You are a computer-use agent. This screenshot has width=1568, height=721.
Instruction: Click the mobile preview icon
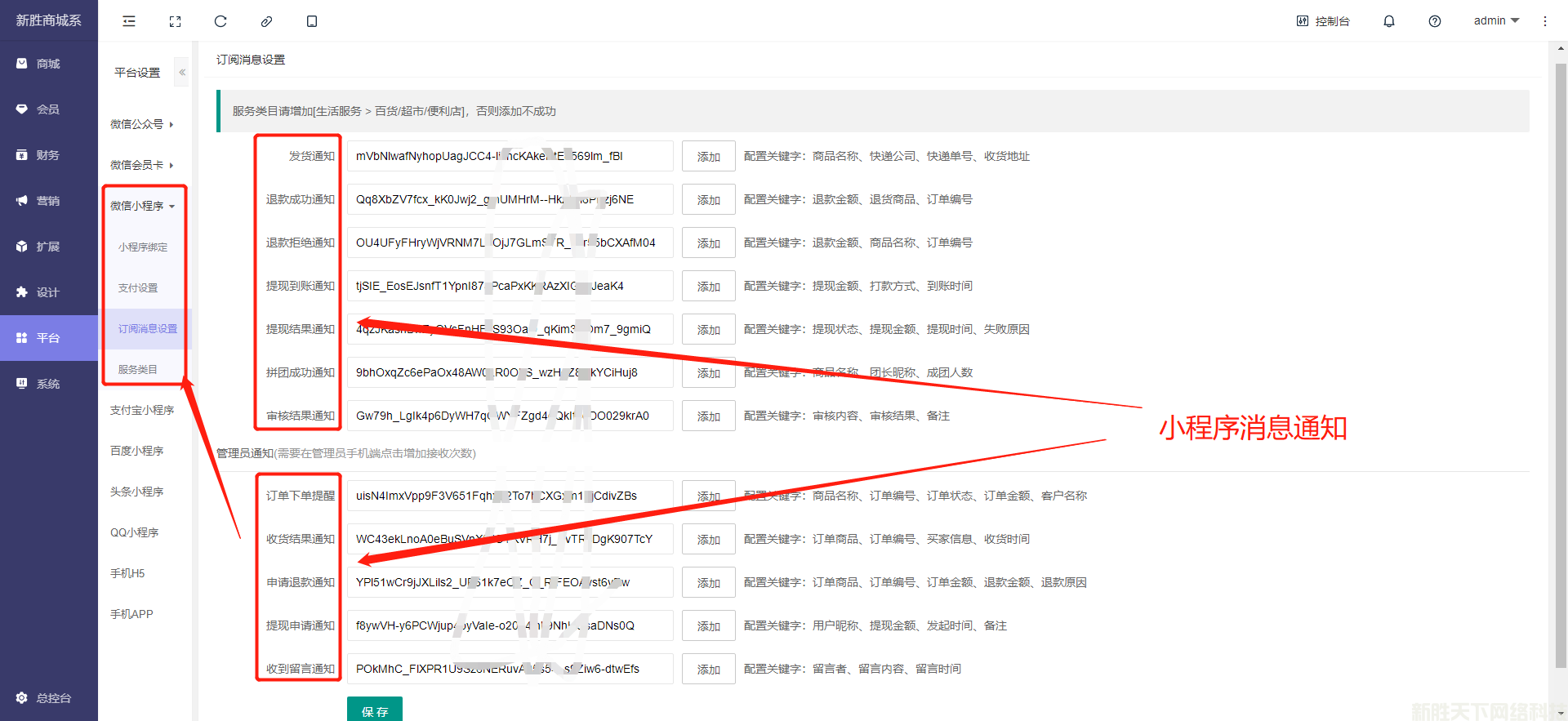coord(312,21)
